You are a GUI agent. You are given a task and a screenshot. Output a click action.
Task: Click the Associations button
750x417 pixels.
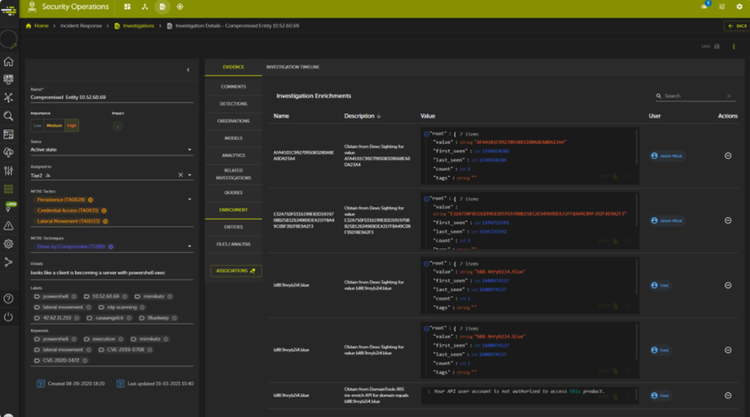pos(236,271)
